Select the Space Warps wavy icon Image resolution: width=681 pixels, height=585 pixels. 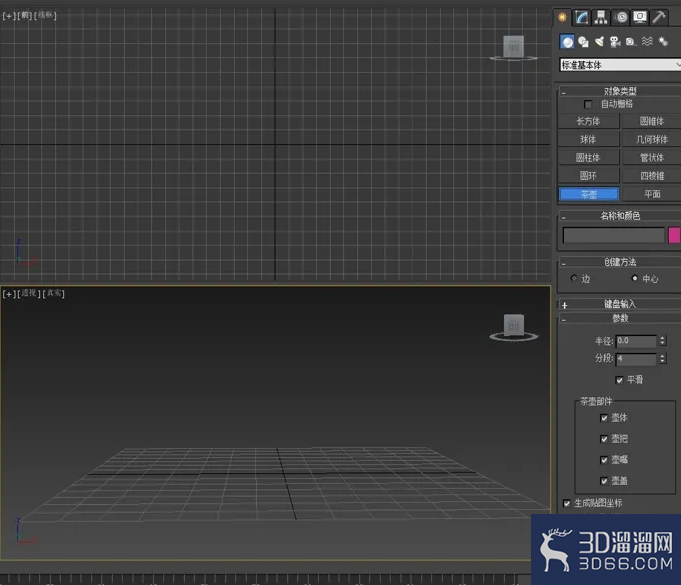[647, 42]
